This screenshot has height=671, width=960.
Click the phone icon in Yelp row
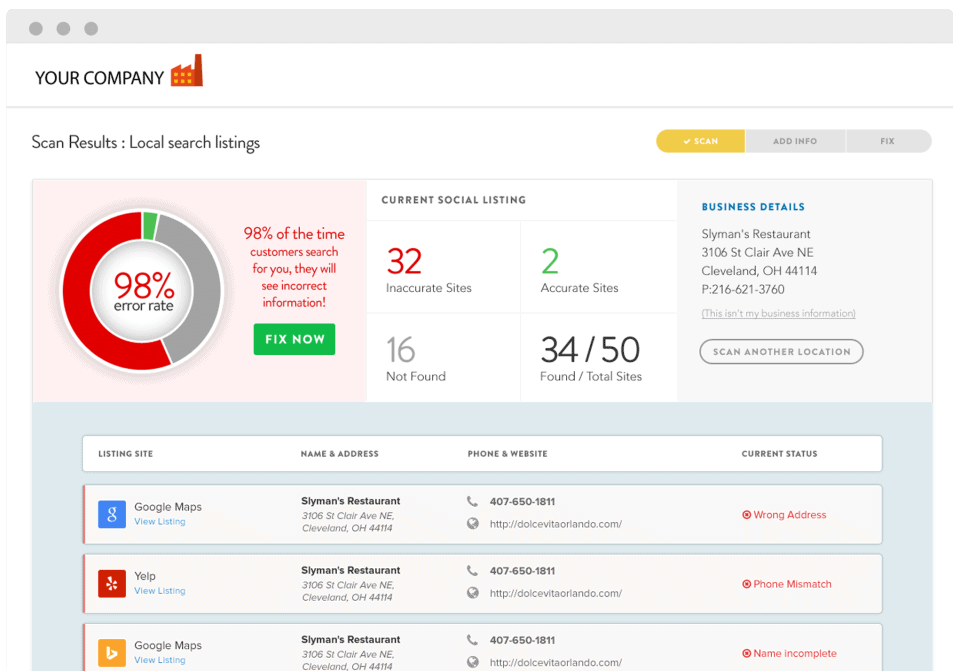click(x=472, y=571)
